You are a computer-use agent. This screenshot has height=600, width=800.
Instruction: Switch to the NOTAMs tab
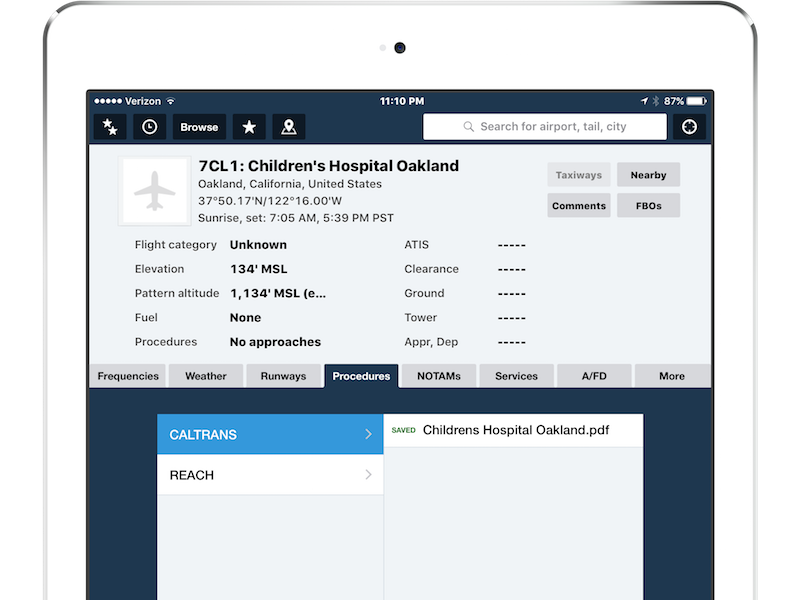(x=439, y=376)
